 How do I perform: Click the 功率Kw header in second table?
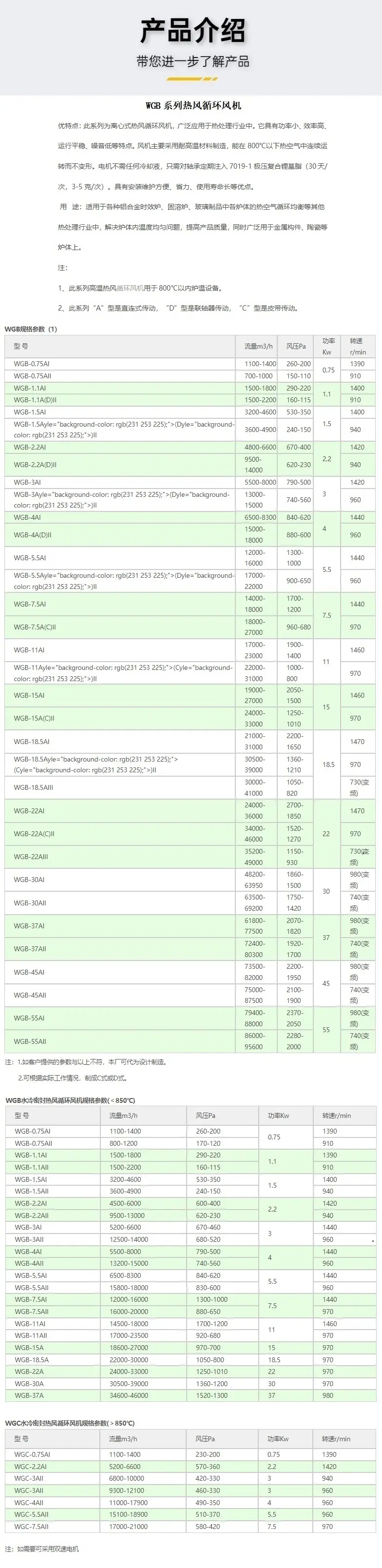click(x=278, y=1116)
